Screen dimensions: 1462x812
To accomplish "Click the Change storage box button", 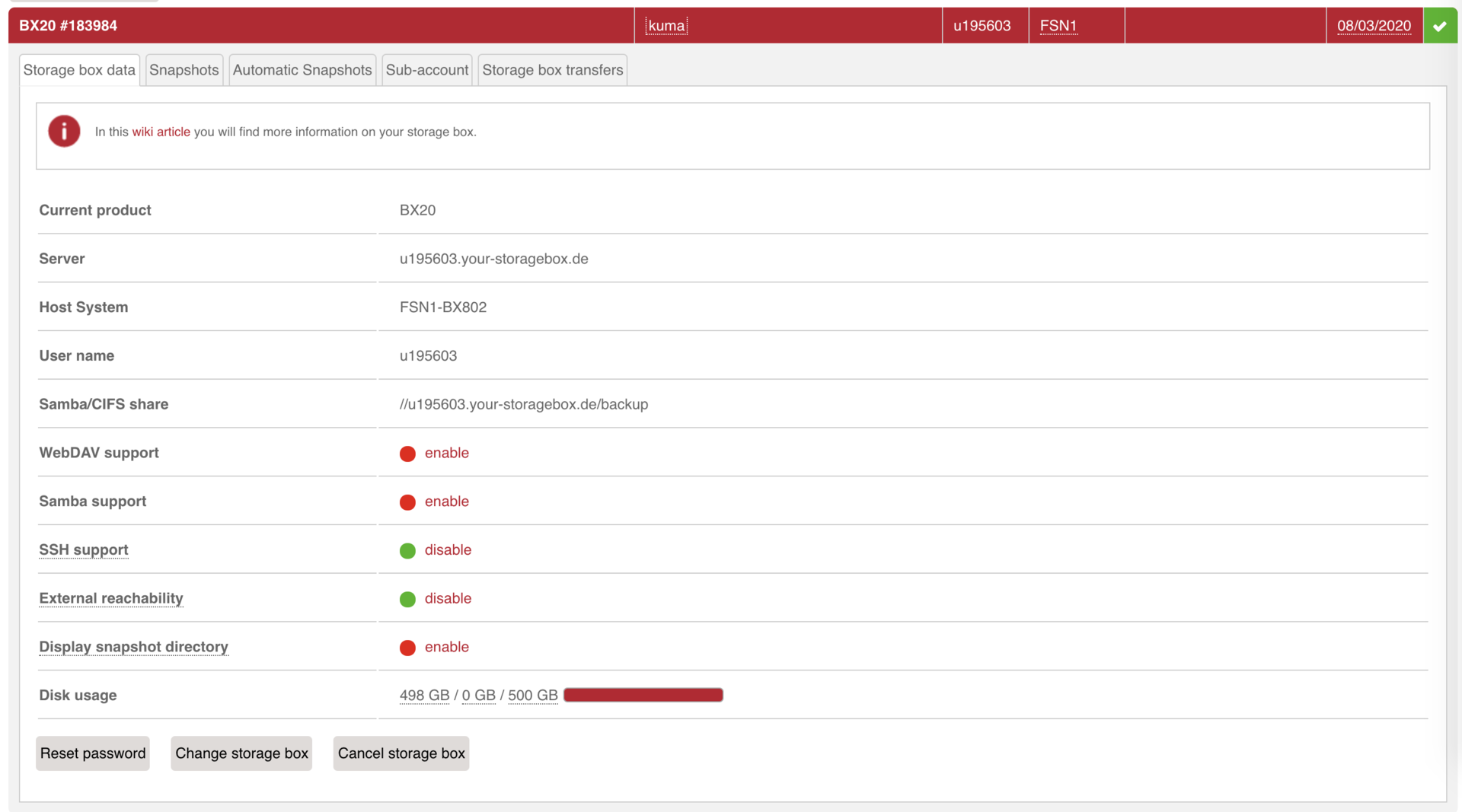I will (x=241, y=753).
